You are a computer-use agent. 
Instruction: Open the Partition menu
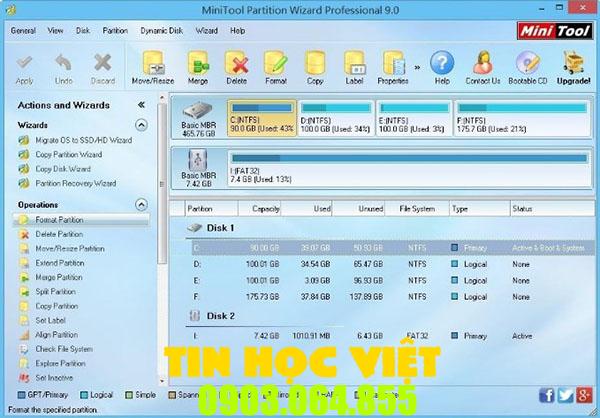[115, 31]
